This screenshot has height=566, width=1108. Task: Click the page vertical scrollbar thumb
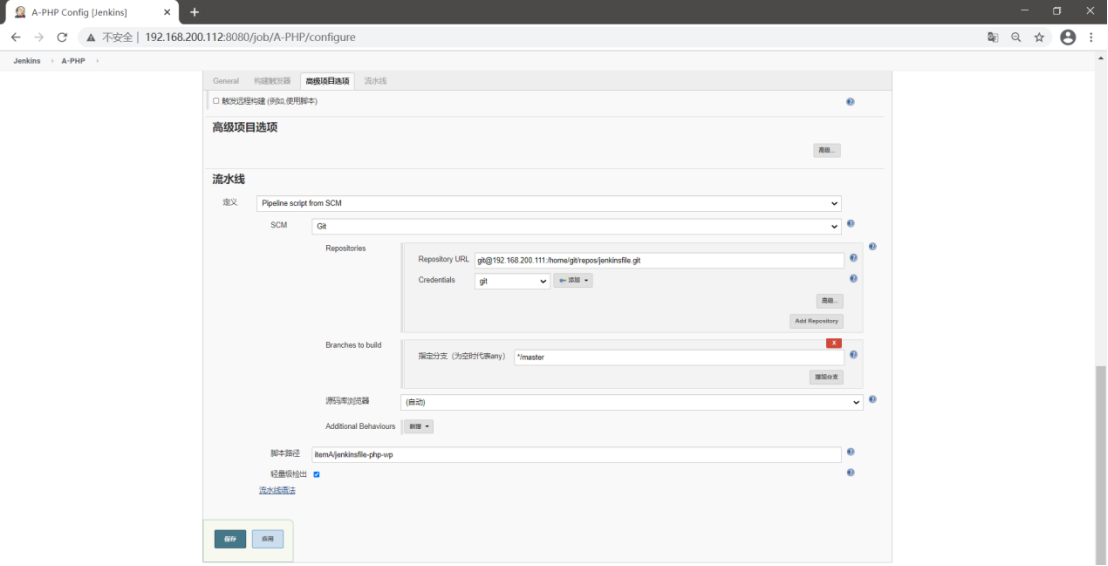1102,464
